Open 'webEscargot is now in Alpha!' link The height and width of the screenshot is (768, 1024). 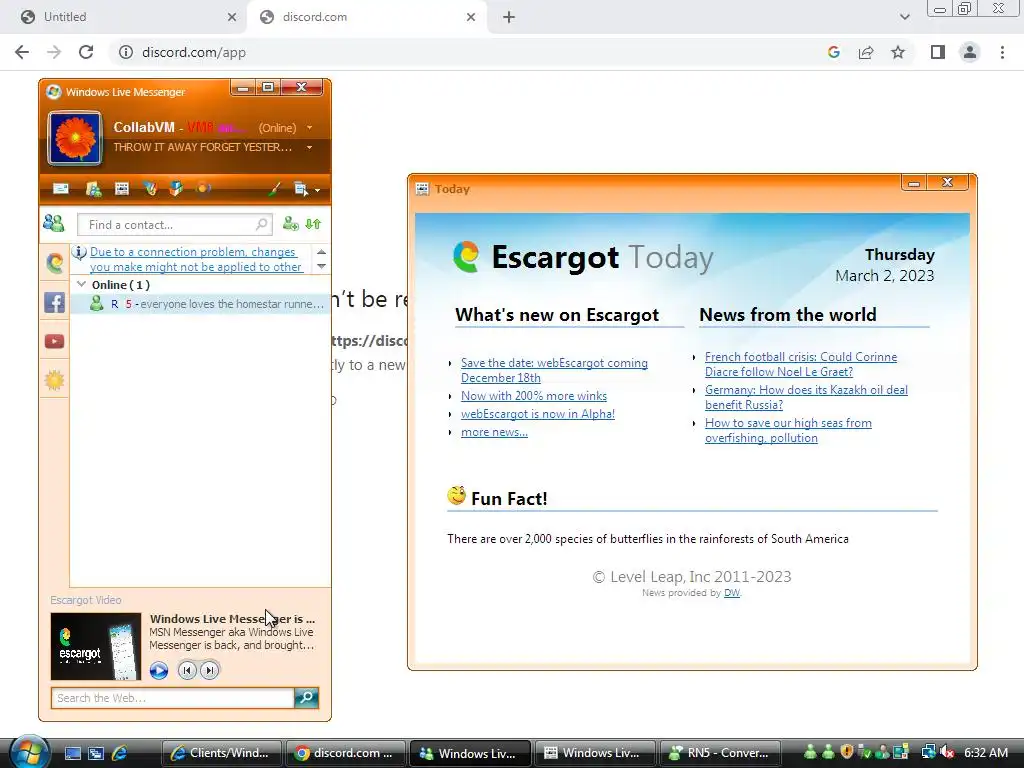pyautogui.click(x=537, y=414)
